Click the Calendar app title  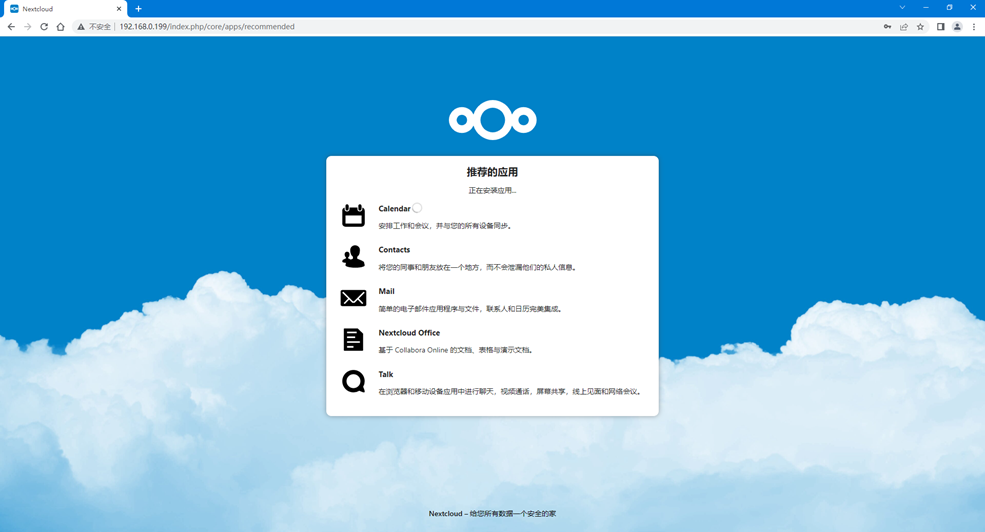[x=394, y=209]
